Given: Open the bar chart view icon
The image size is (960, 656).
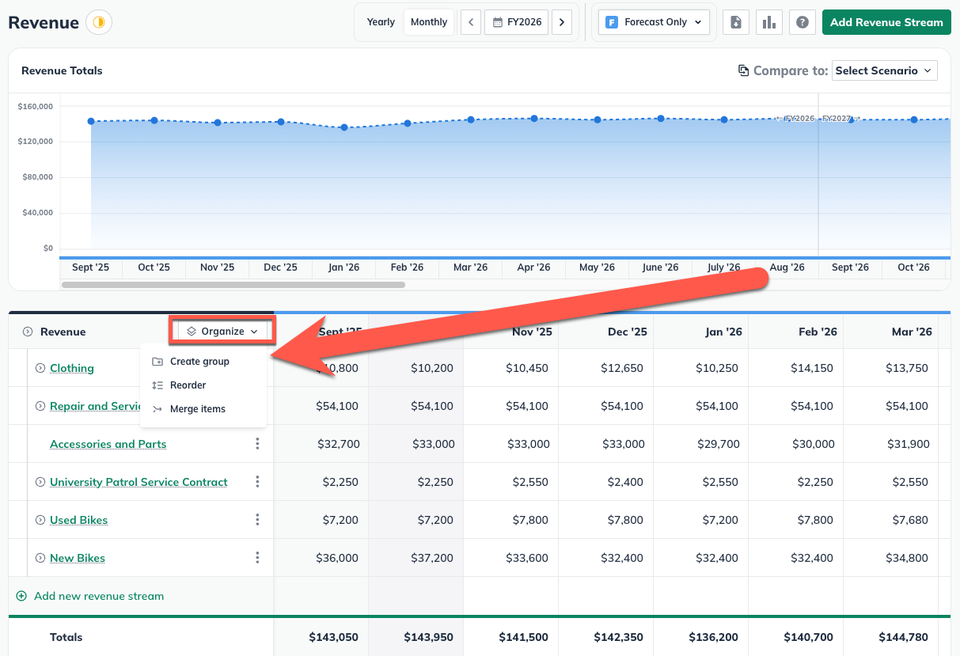Looking at the screenshot, I should point(769,22).
